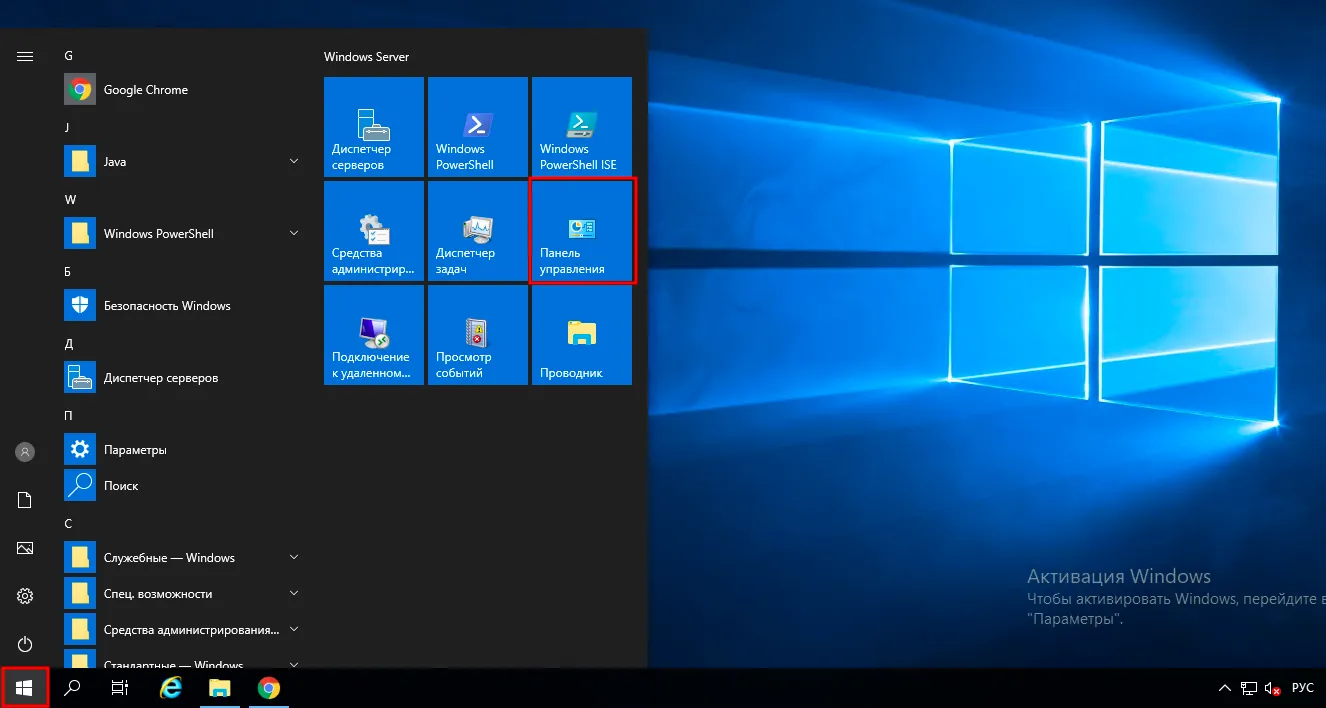Click the letter J header in app list
1326x708 pixels.
tap(68, 128)
